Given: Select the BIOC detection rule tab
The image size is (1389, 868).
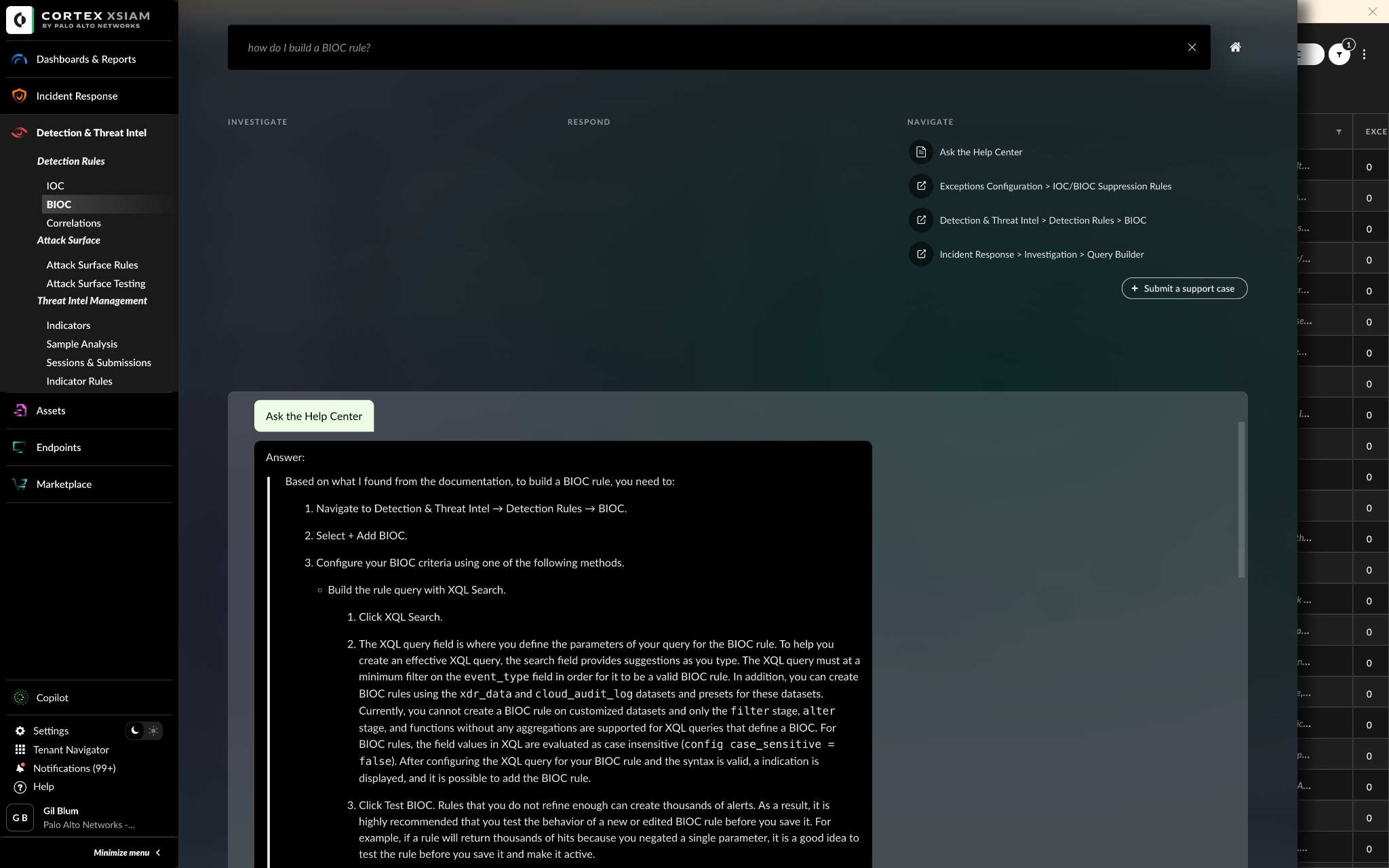Looking at the screenshot, I should (59, 204).
